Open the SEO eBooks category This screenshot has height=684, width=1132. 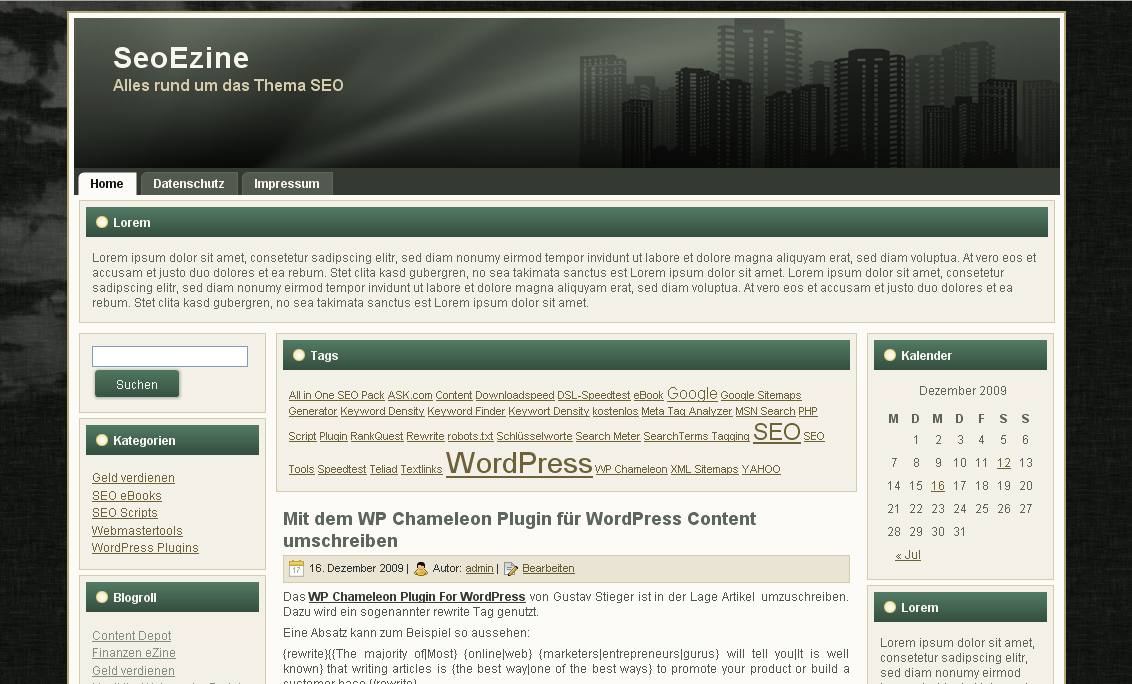[127, 495]
